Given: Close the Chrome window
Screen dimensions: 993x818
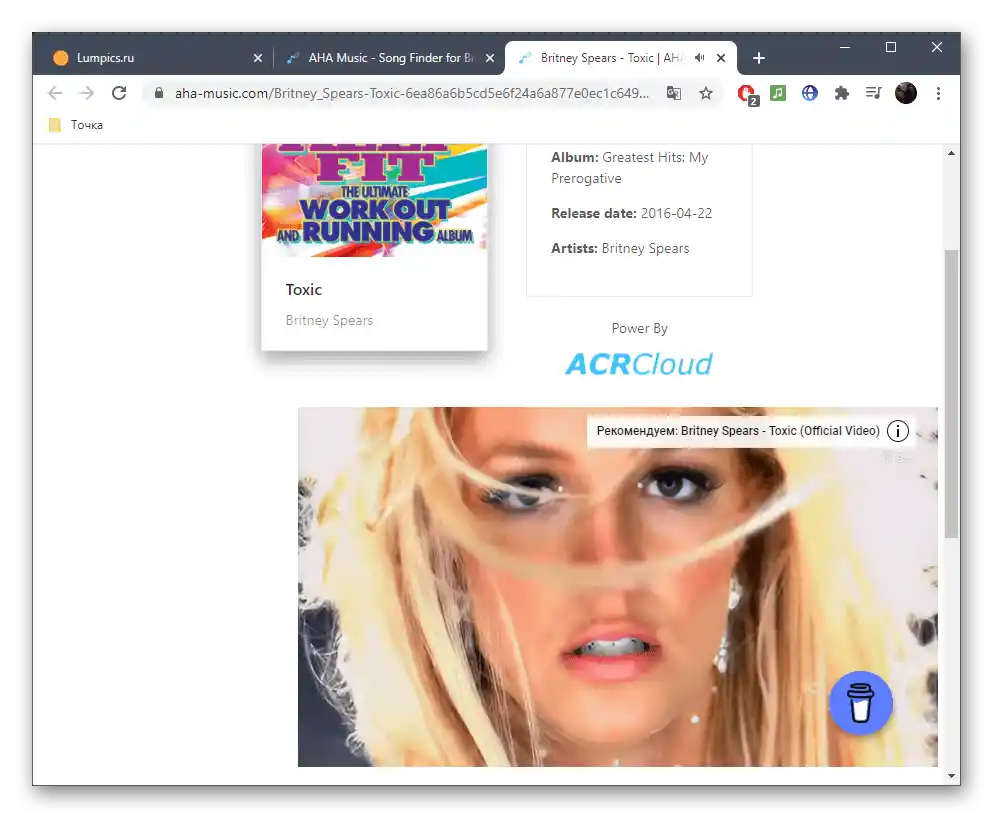Looking at the screenshot, I should [x=937, y=47].
